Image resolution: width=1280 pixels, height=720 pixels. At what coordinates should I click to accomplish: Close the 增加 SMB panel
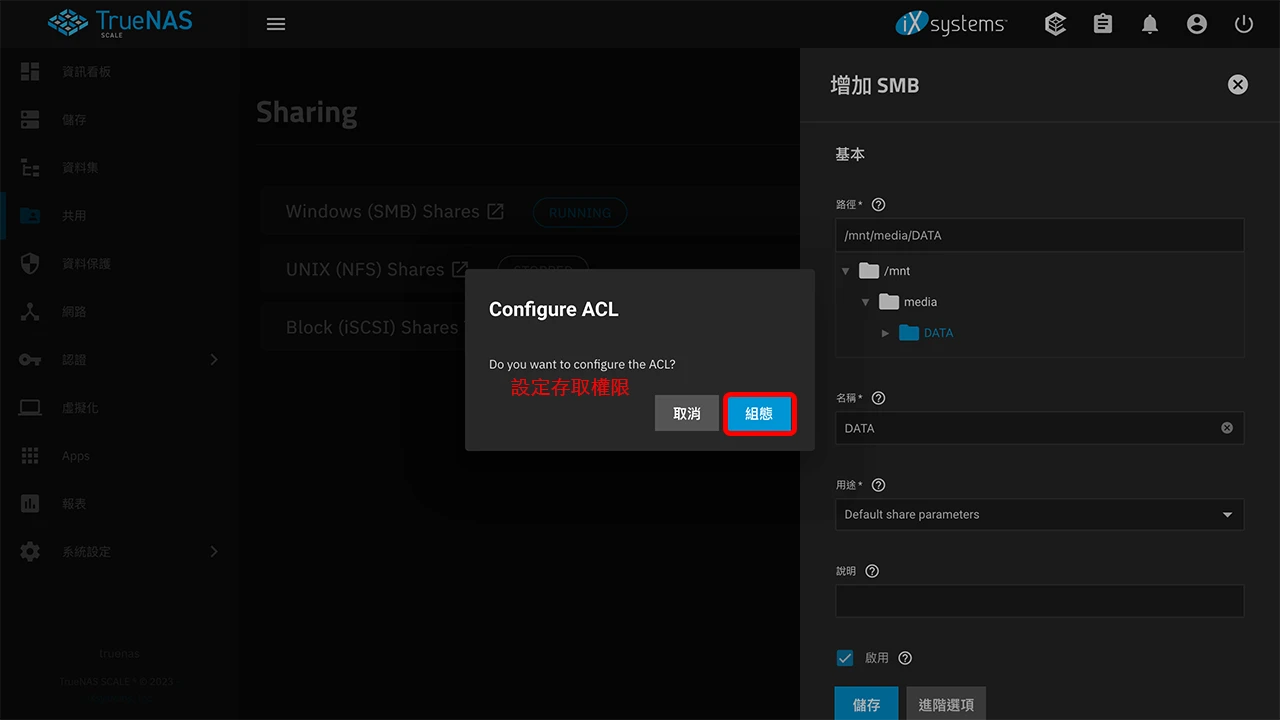1237,85
